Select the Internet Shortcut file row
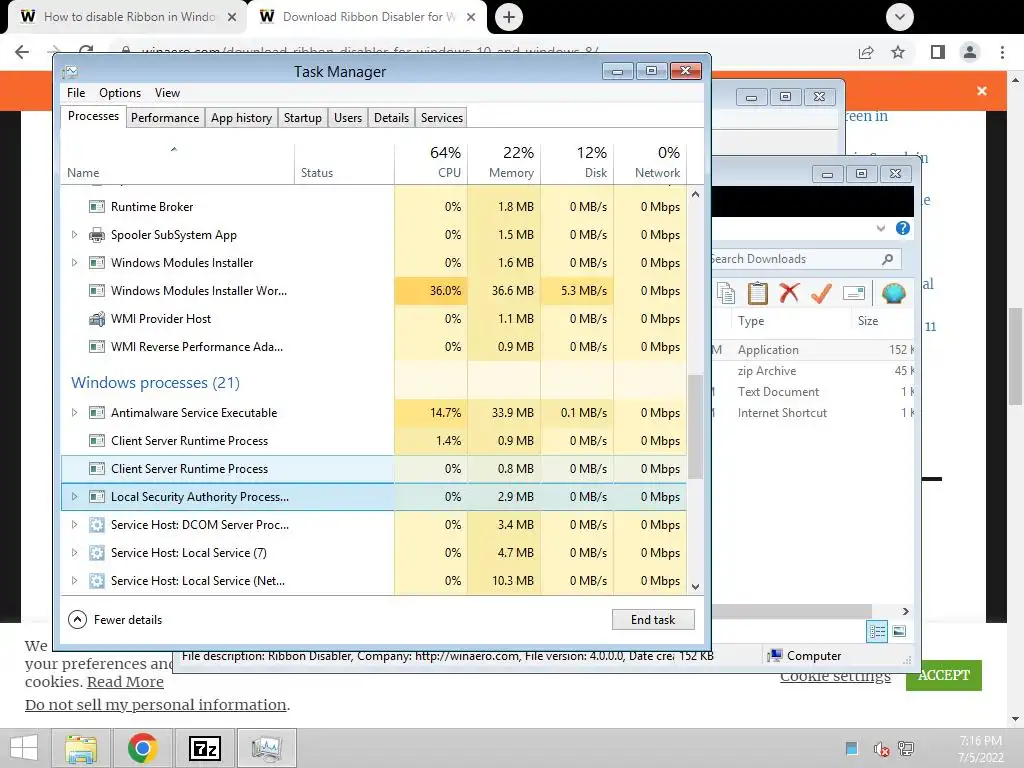 (x=812, y=413)
